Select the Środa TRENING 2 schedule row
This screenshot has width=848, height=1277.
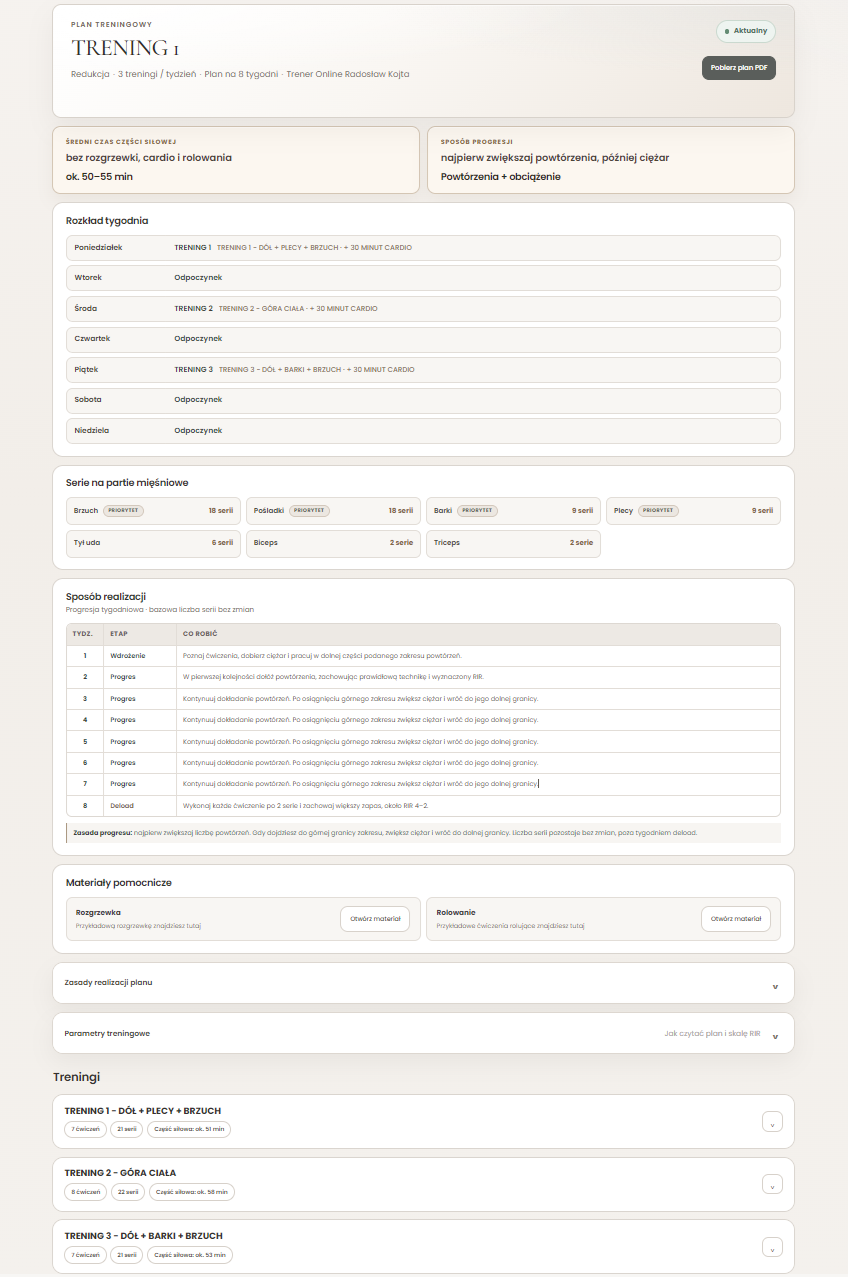pos(423,309)
